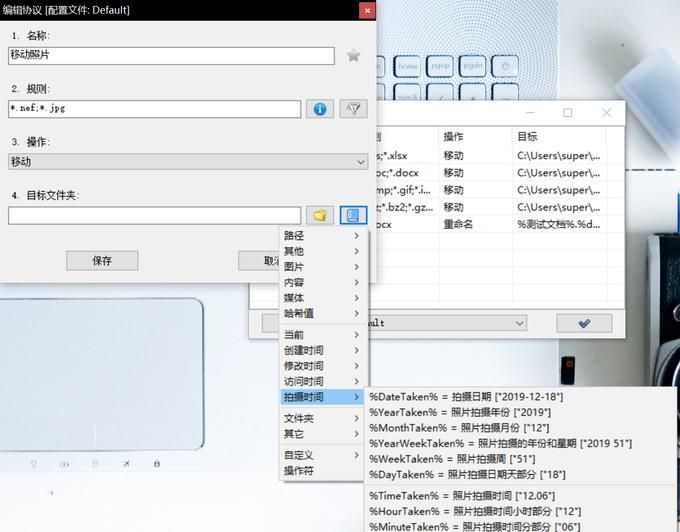Open the rule filter funnel icon
The height and width of the screenshot is (532, 680).
pyautogui.click(x=353, y=109)
